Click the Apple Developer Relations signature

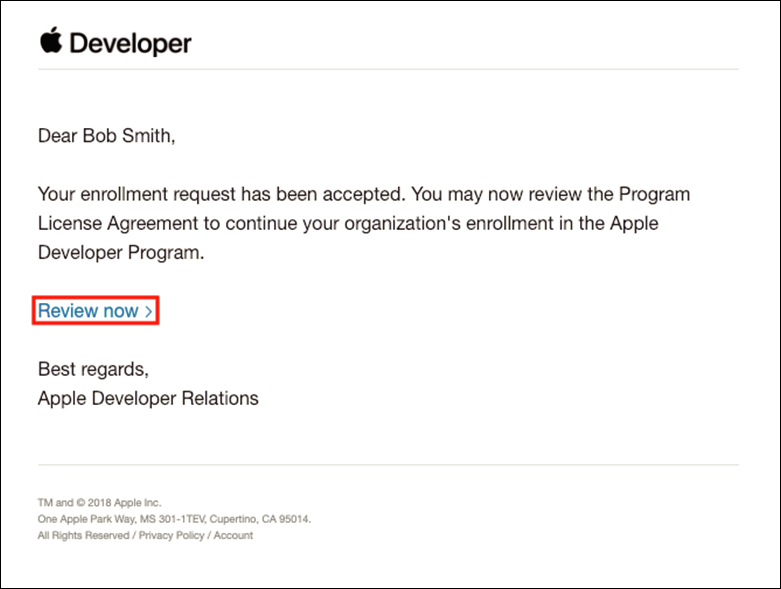148,398
